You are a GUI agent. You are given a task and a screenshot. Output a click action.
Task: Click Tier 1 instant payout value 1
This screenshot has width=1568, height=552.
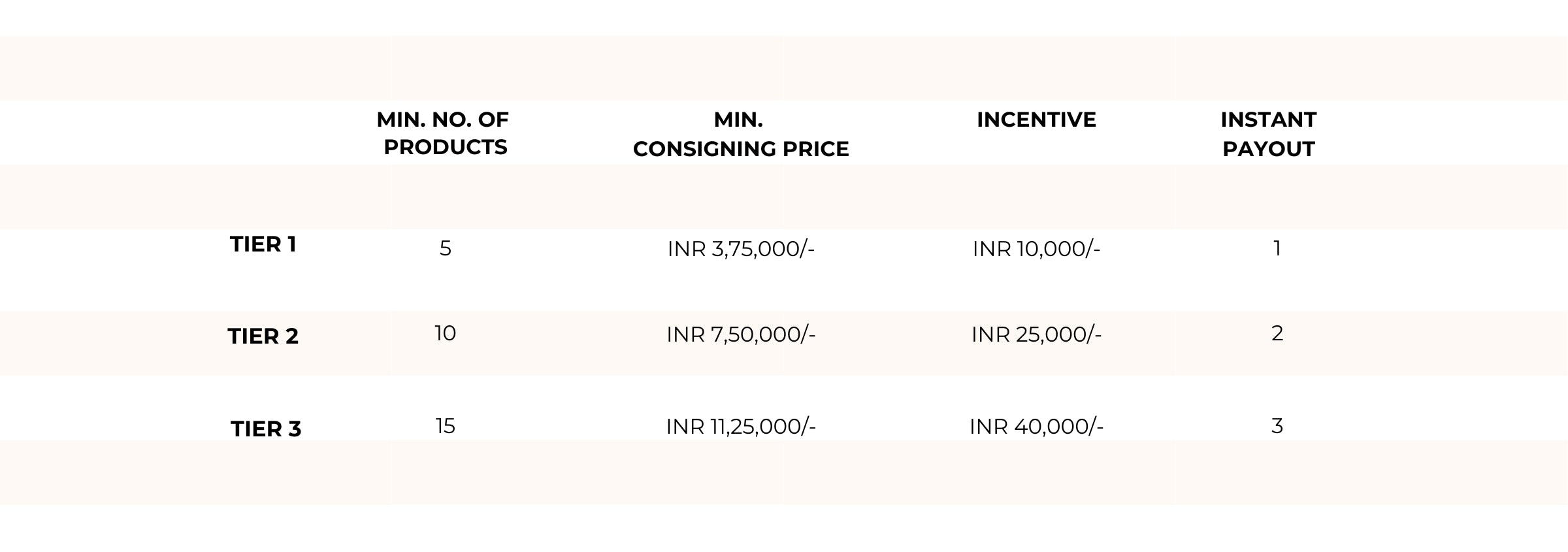pyautogui.click(x=1277, y=248)
